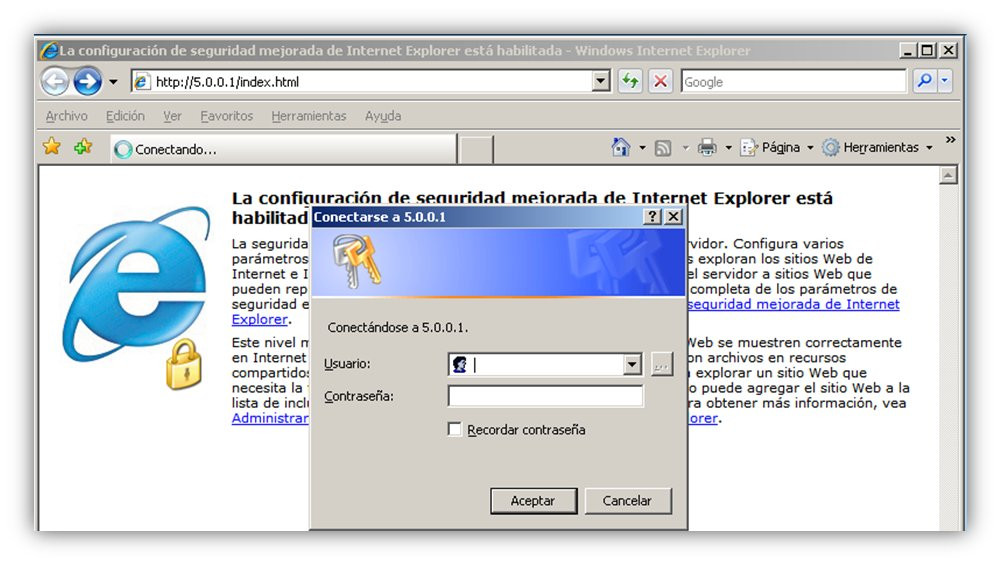Open the seguridad mejorada de Internet link
1001x565 pixels.
(x=794, y=304)
